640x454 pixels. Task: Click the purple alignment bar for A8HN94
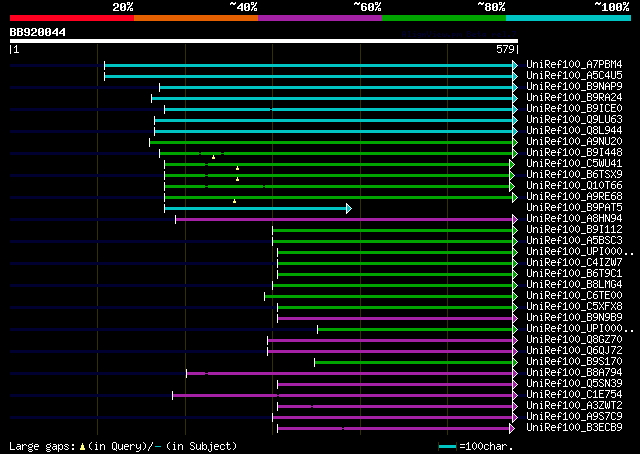coord(344,220)
